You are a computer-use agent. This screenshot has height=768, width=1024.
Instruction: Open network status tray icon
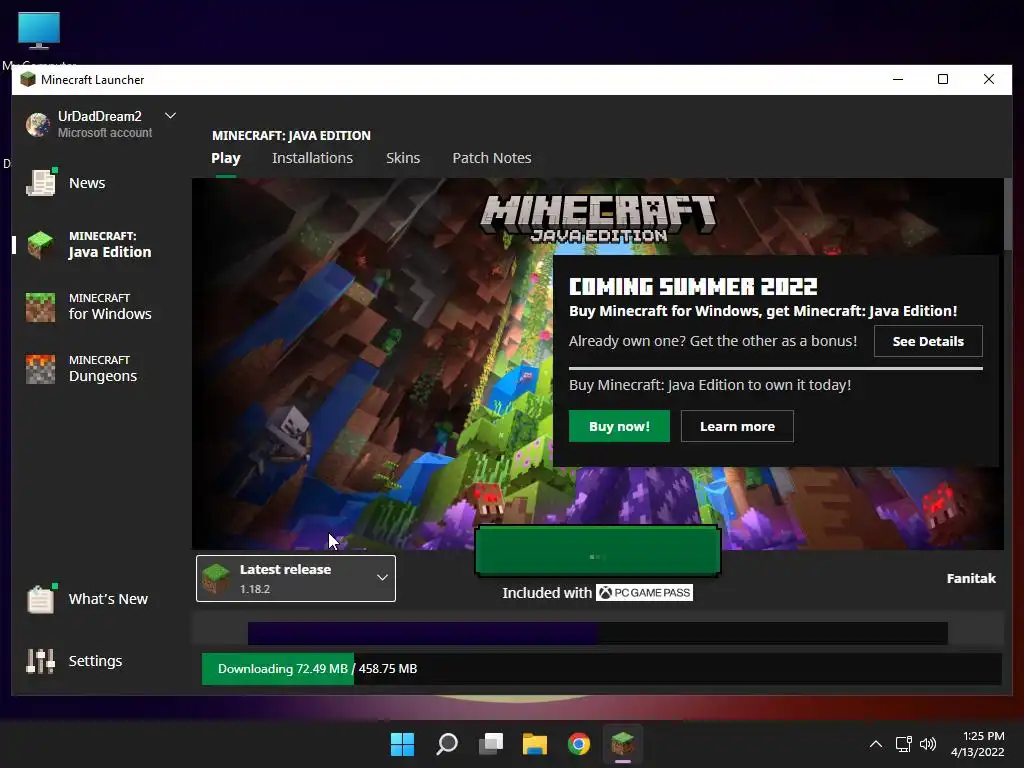point(904,744)
